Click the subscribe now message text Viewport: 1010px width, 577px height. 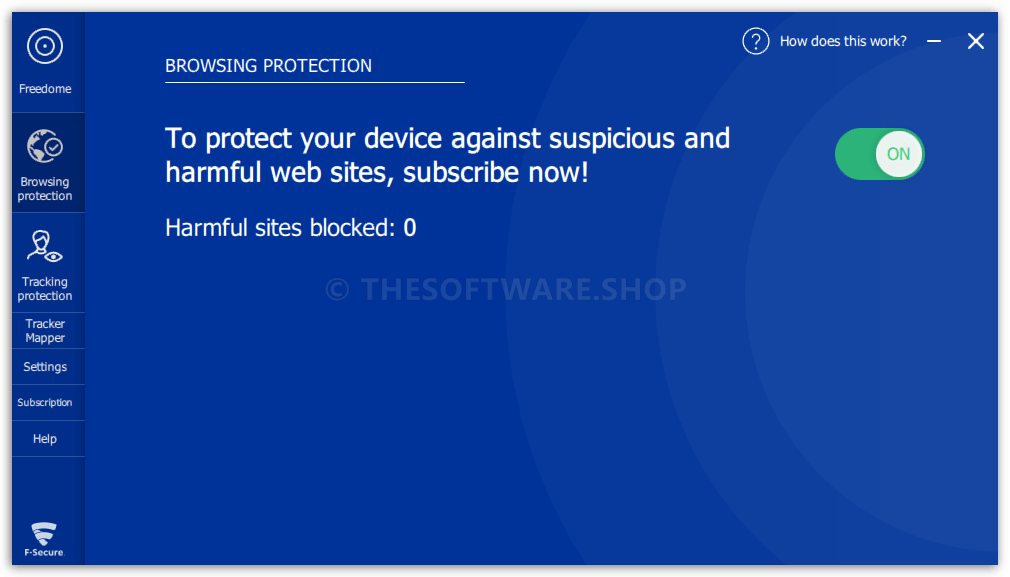pyautogui.click(x=448, y=155)
